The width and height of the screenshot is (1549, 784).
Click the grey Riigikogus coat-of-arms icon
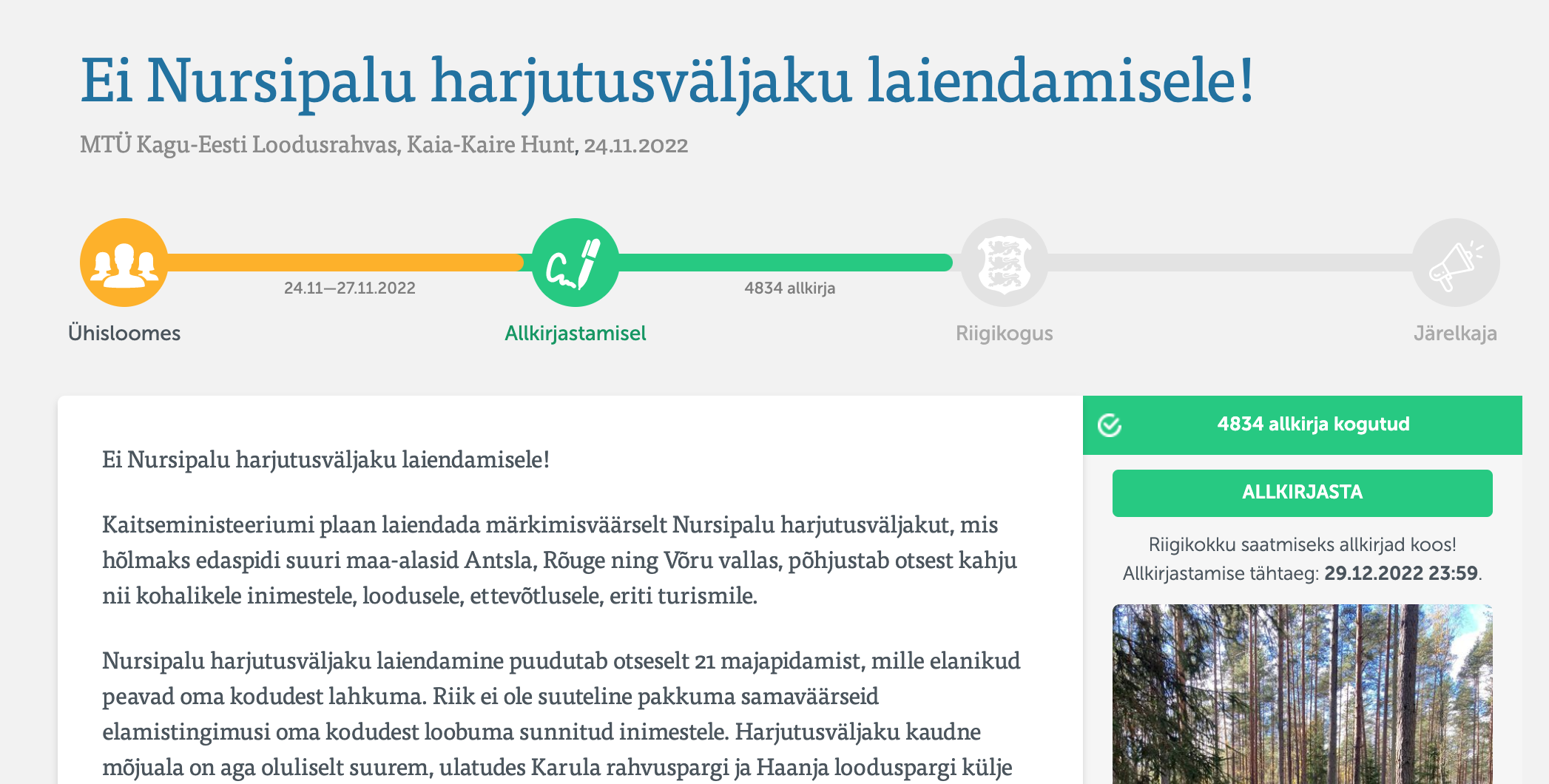1005,263
